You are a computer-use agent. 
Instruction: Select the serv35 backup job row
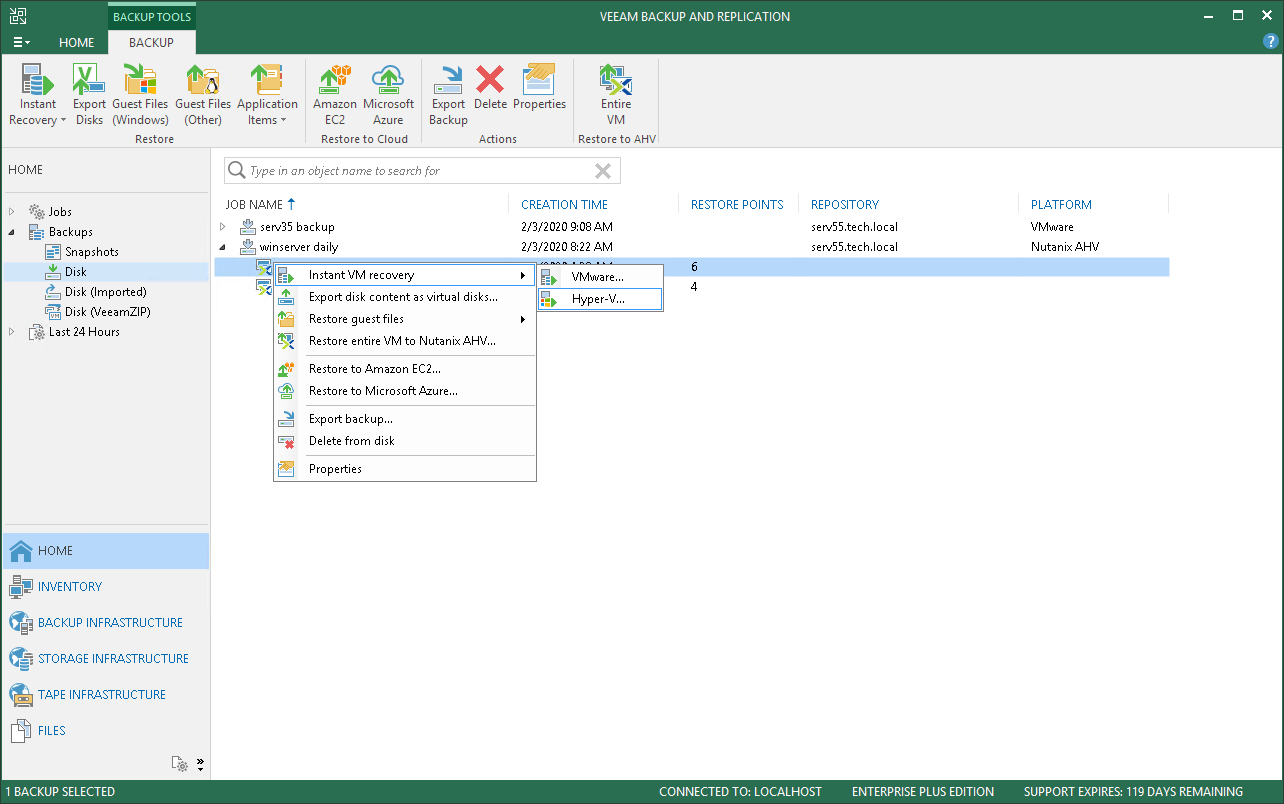pos(692,227)
